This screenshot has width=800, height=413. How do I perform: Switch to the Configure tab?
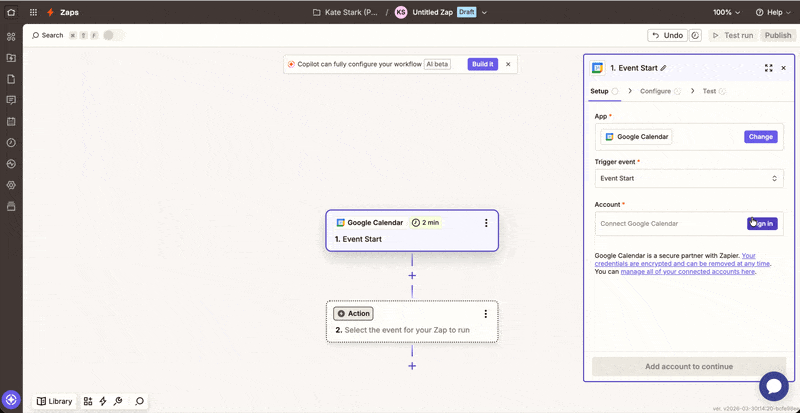tap(656, 91)
